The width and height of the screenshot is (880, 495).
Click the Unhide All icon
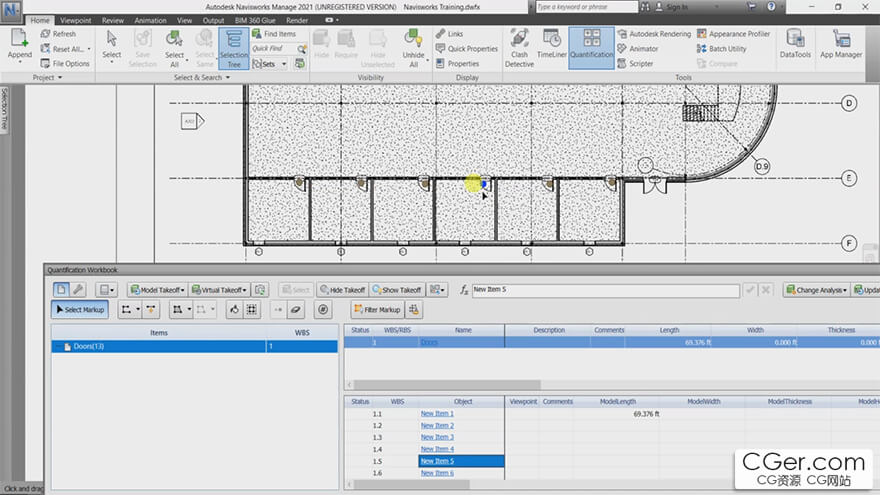point(413,38)
